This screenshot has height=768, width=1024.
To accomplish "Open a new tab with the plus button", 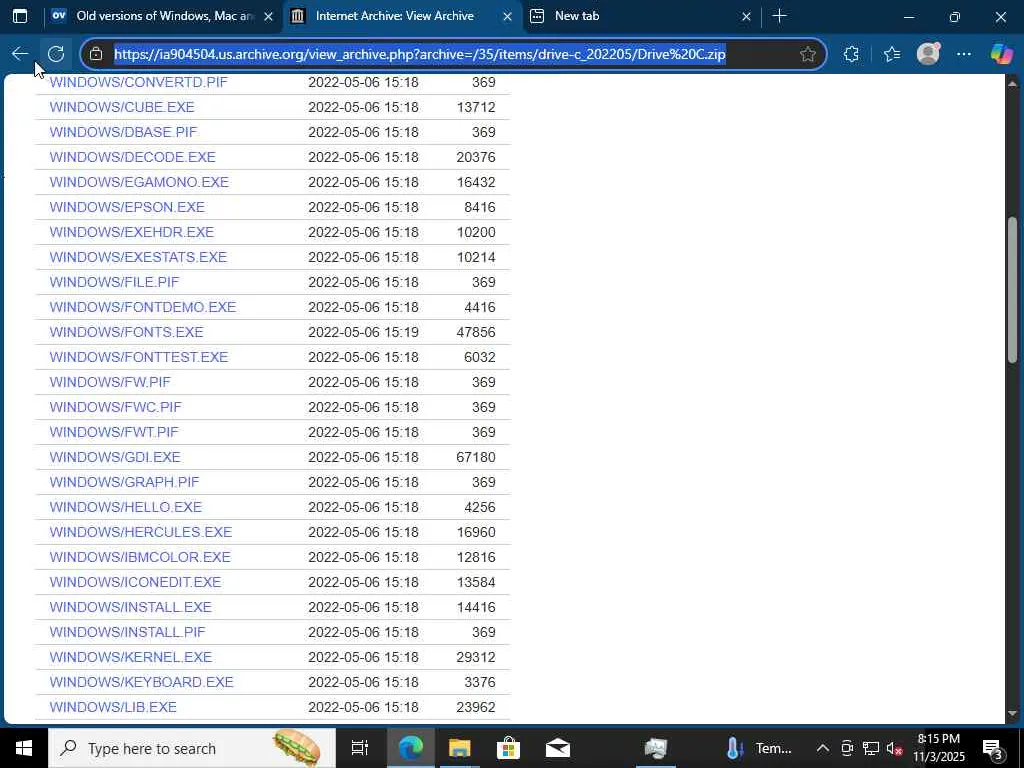I will point(779,16).
